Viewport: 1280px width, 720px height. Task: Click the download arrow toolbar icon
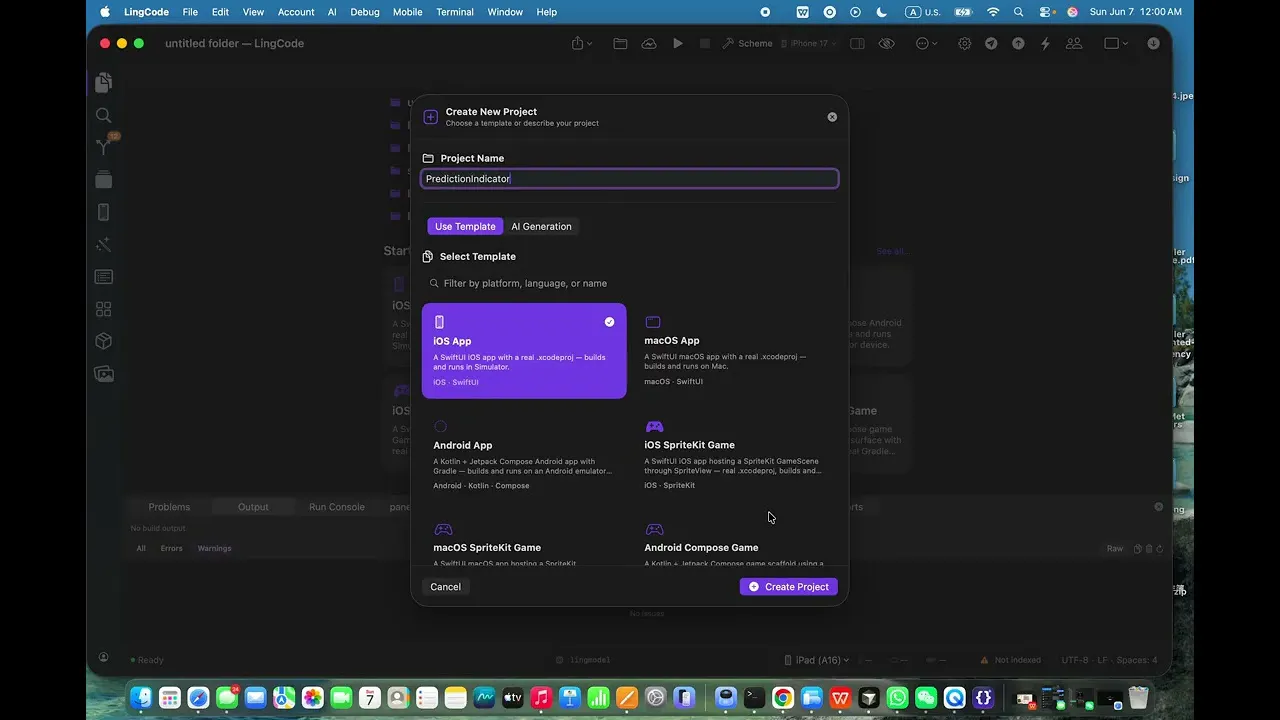point(1153,43)
